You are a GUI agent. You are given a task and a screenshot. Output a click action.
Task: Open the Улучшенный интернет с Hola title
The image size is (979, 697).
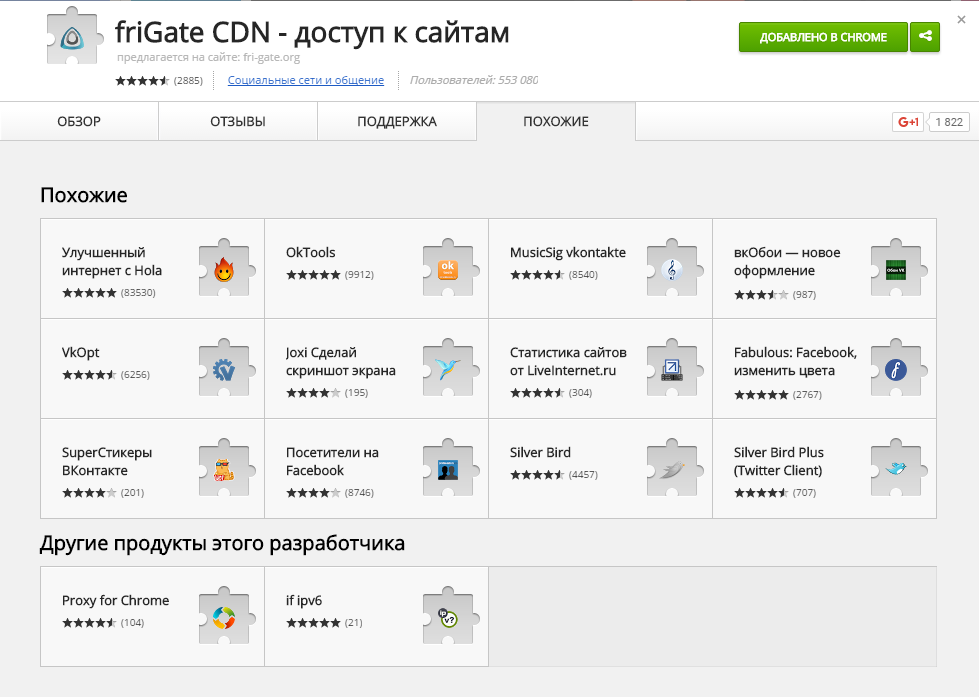pos(112,261)
